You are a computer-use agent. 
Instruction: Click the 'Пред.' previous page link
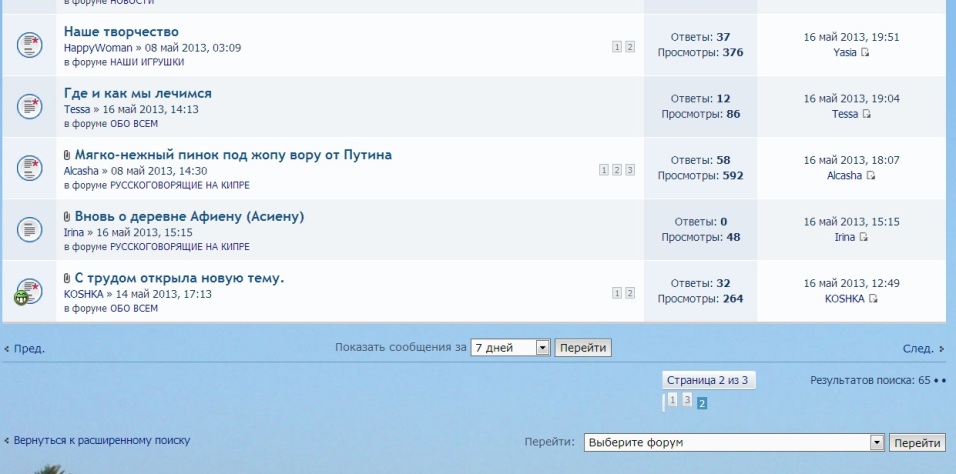click(26, 349)
